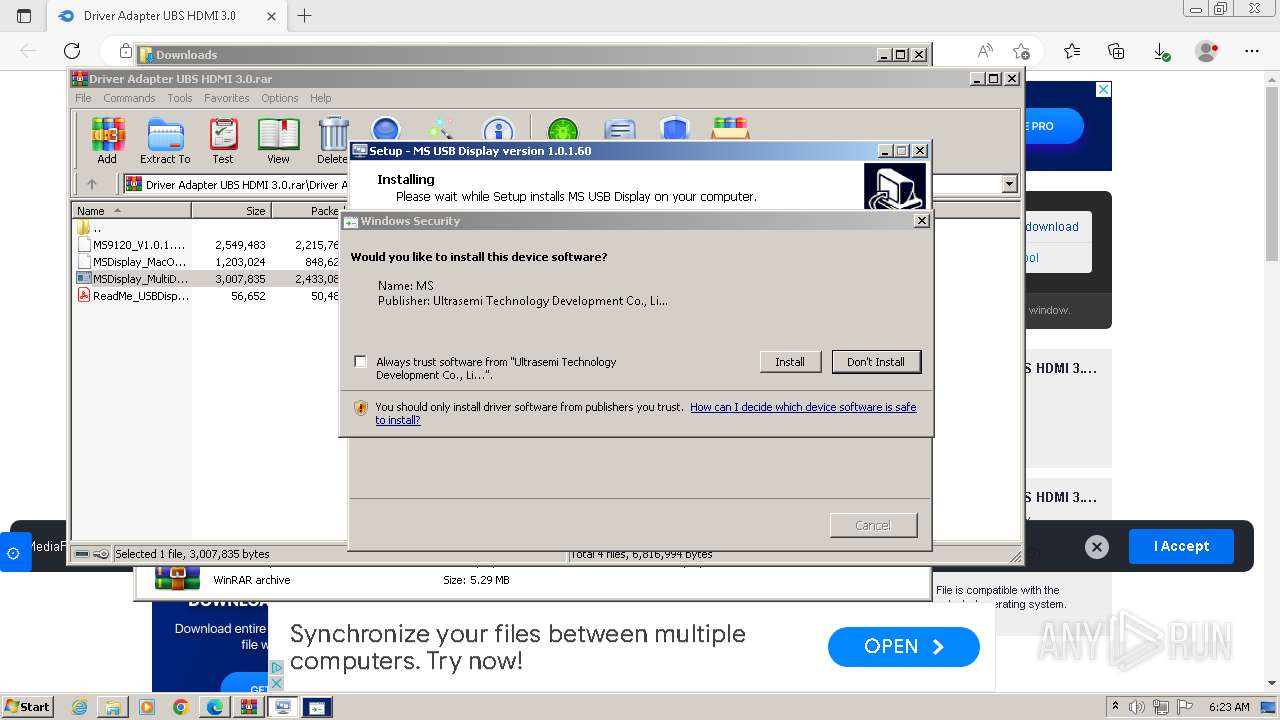
Task: Open the device software safety help link
Action: pos(646,413)
